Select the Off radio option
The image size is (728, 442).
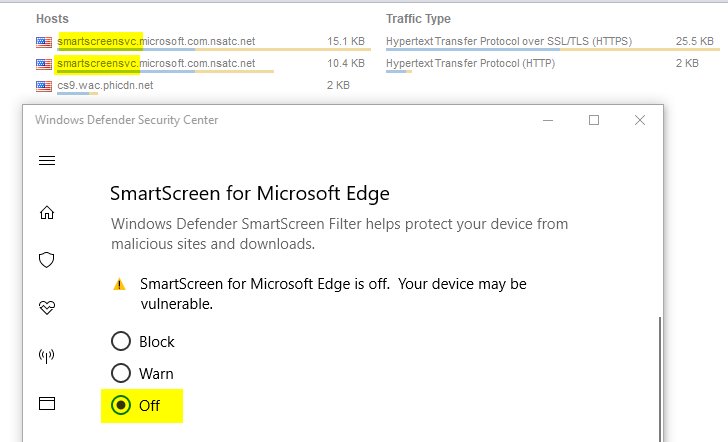click(x=121, y=405)
